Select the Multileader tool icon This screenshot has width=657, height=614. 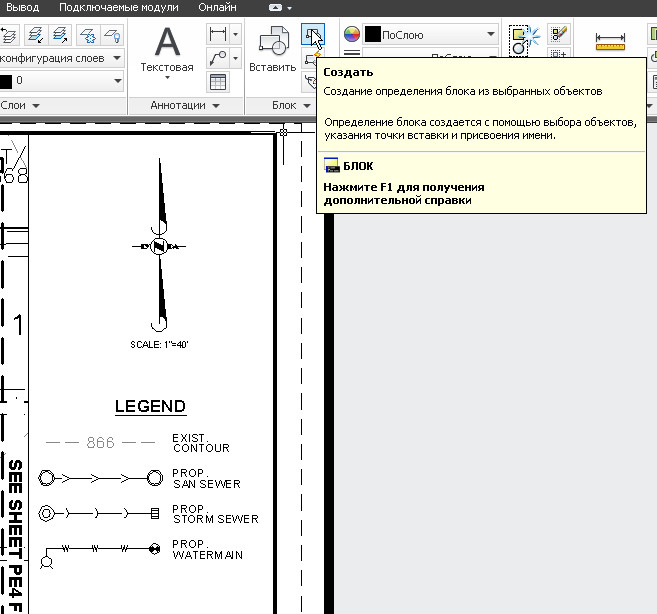218,58
